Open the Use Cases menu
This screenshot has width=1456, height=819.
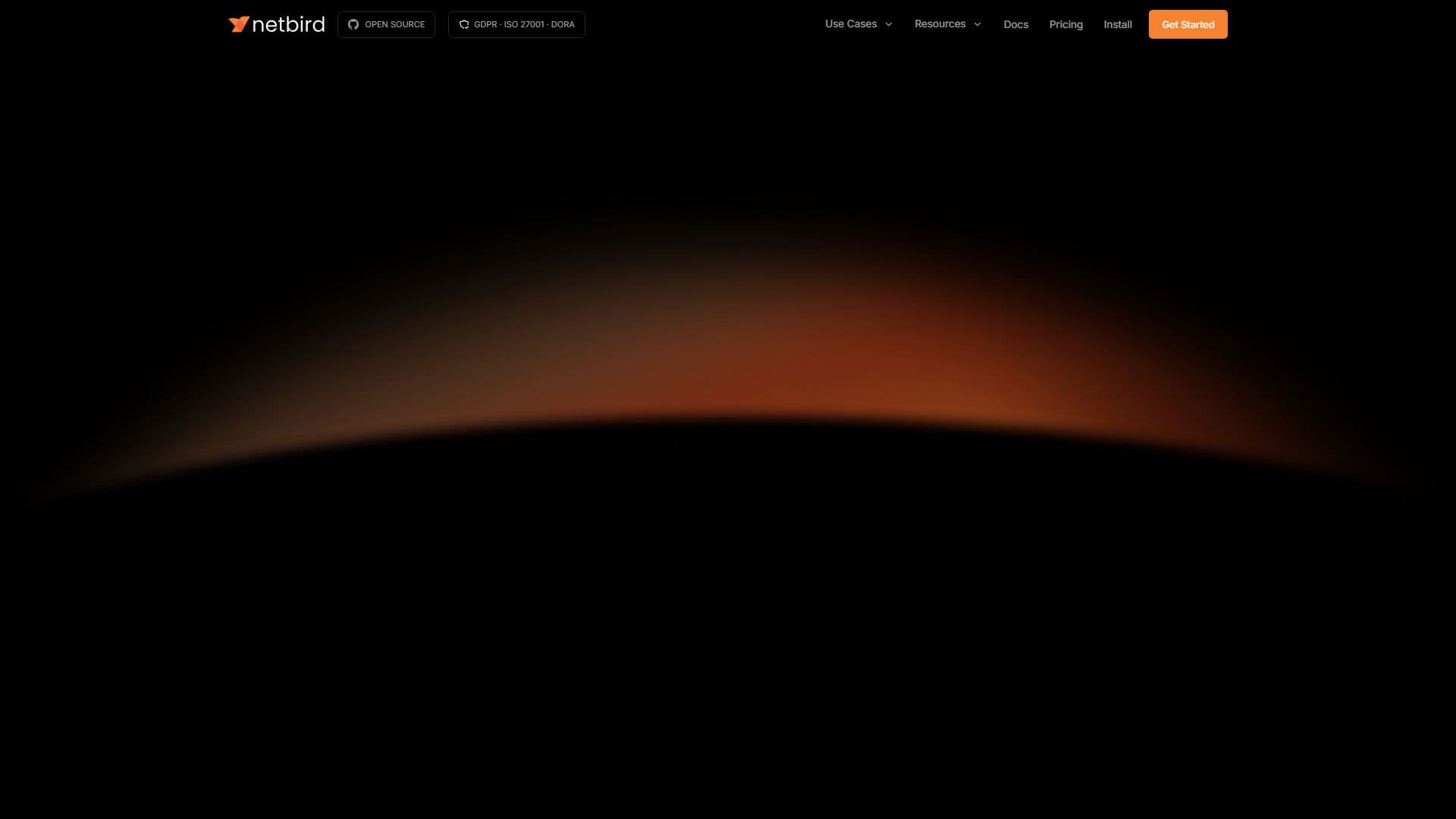click(x=851, y=24)
